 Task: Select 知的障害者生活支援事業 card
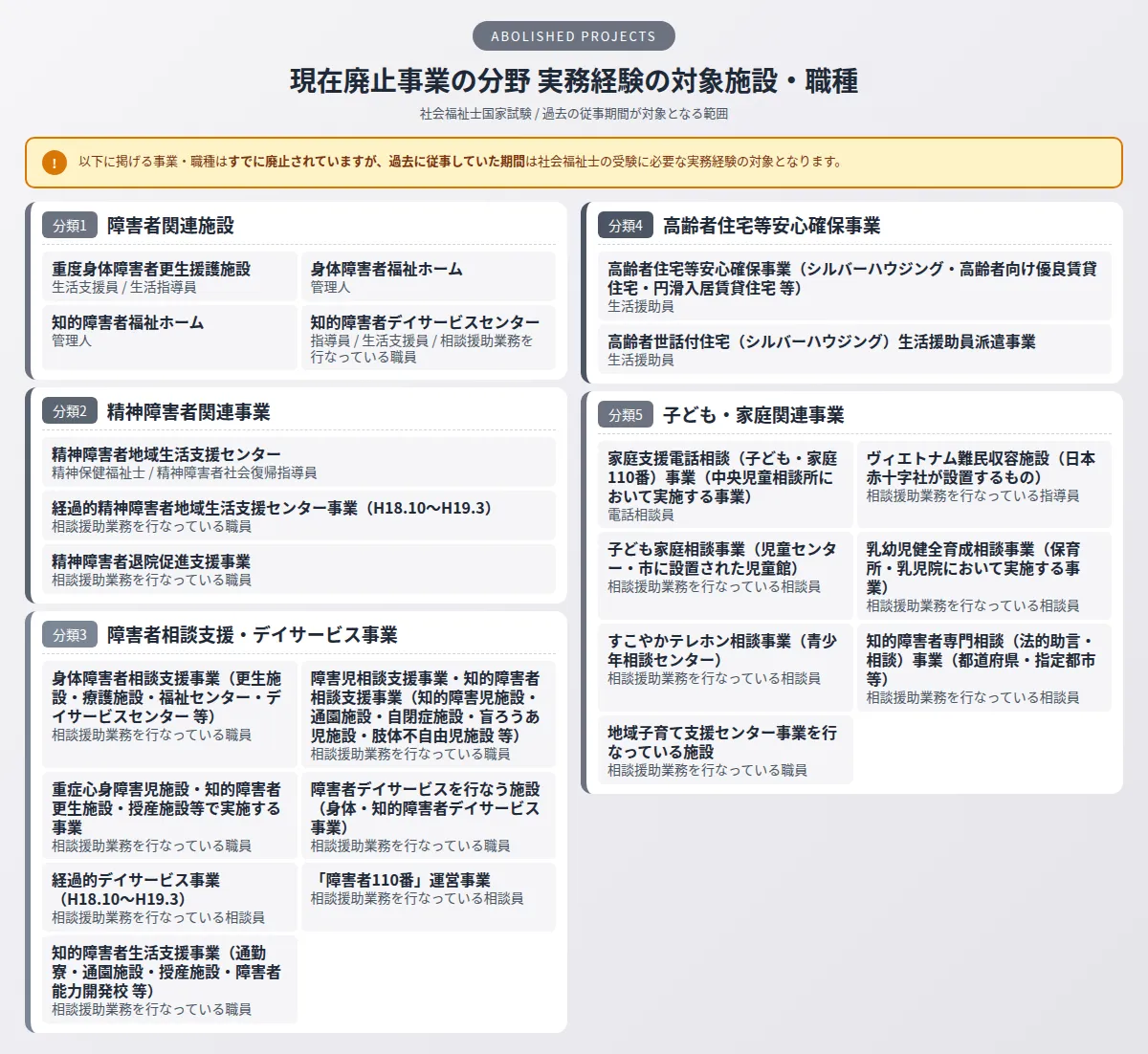pyautogui.click(x=169, y=979)
